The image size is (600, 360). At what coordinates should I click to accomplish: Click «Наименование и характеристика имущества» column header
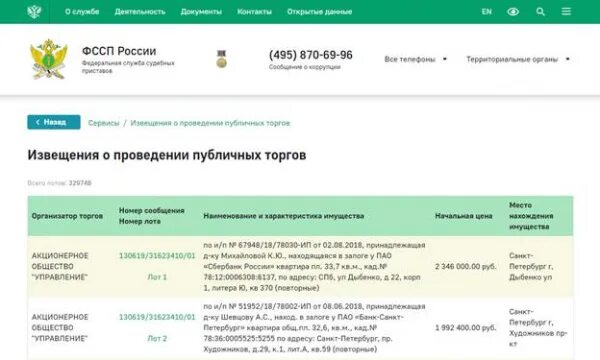[284, 216]
